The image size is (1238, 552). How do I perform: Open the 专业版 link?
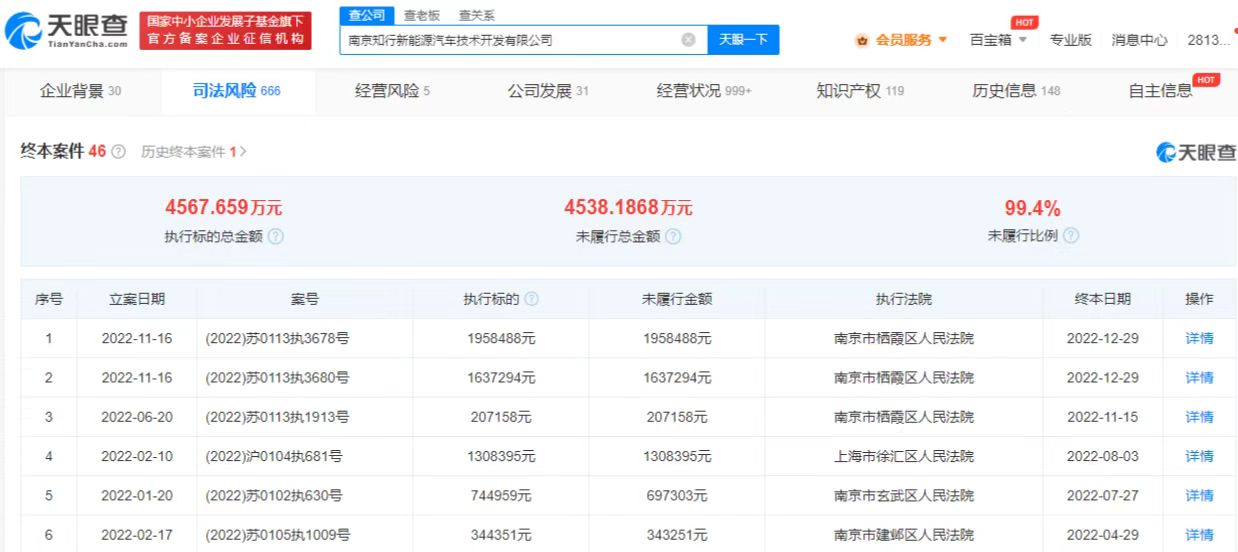coord(1070,40)
